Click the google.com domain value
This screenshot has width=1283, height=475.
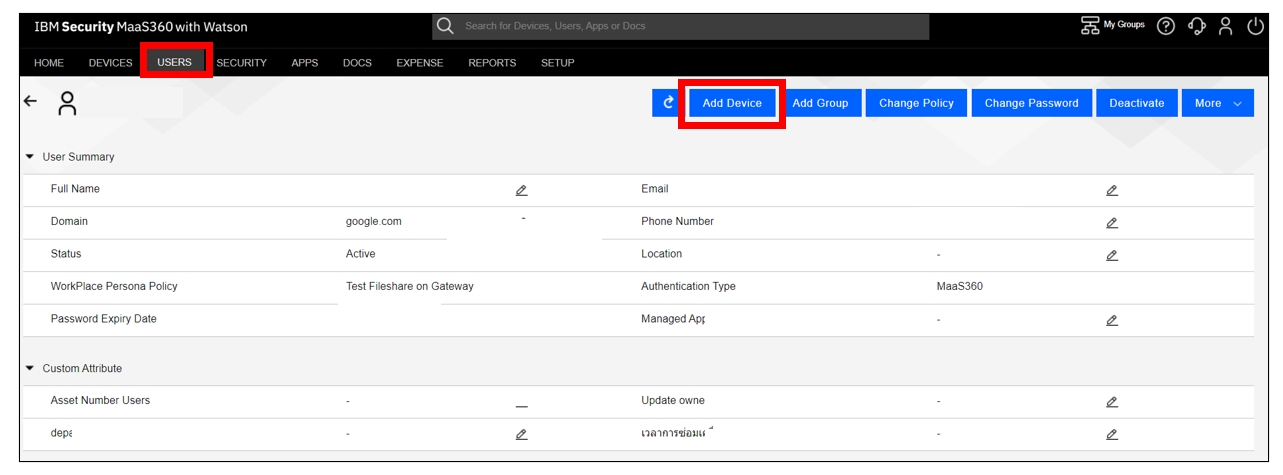(374, 222)
